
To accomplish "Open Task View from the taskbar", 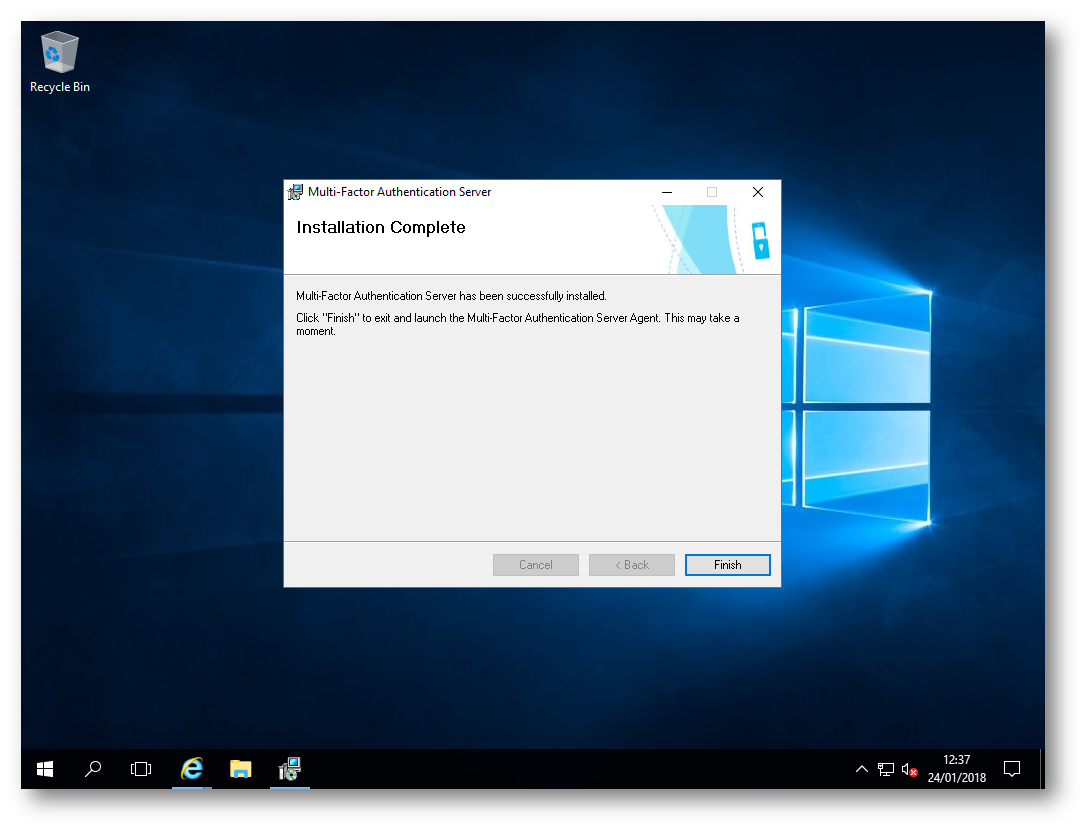I will coord(141,769).
